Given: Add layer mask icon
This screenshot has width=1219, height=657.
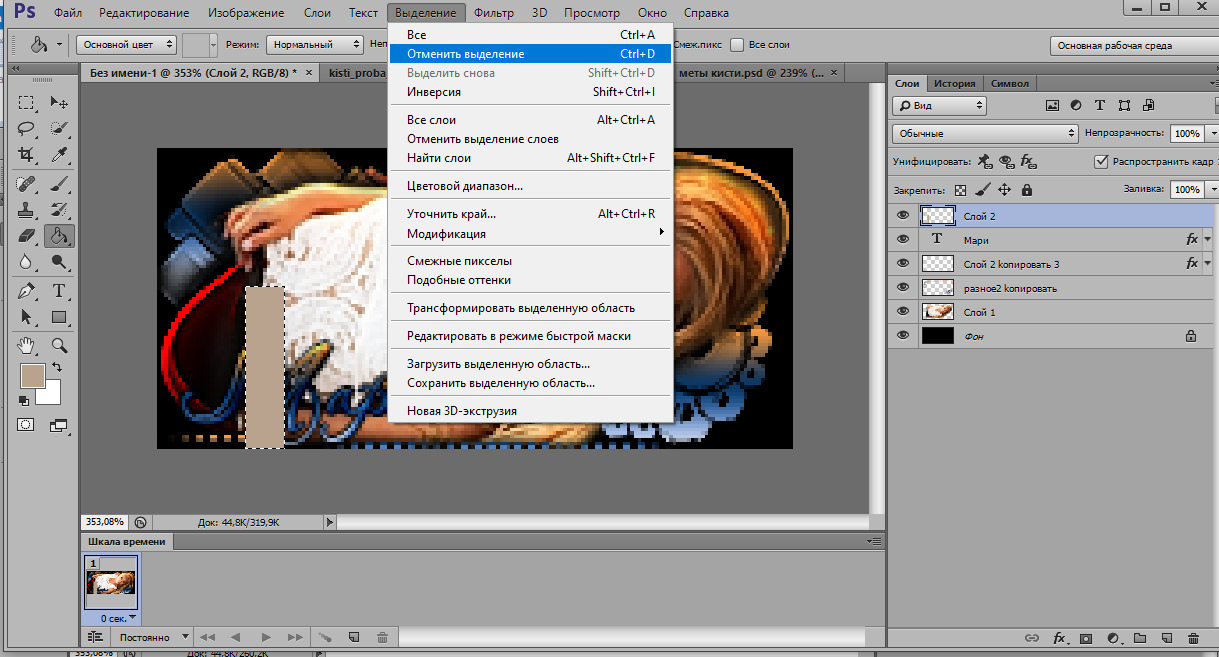Looking at the screenshot, I should [x=1085, y=638].
